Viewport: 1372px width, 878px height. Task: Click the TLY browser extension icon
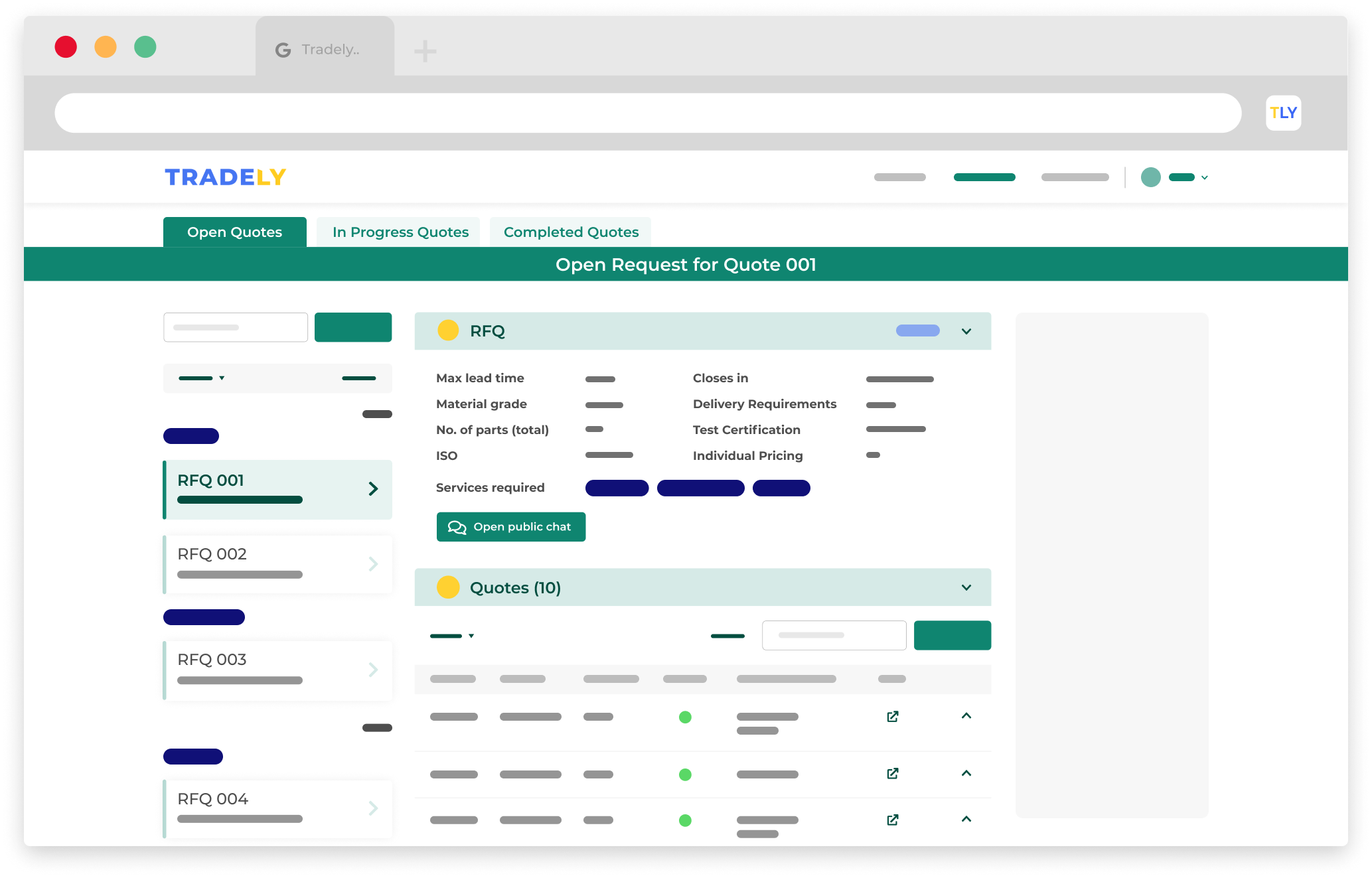click(x=1282, y=113)
